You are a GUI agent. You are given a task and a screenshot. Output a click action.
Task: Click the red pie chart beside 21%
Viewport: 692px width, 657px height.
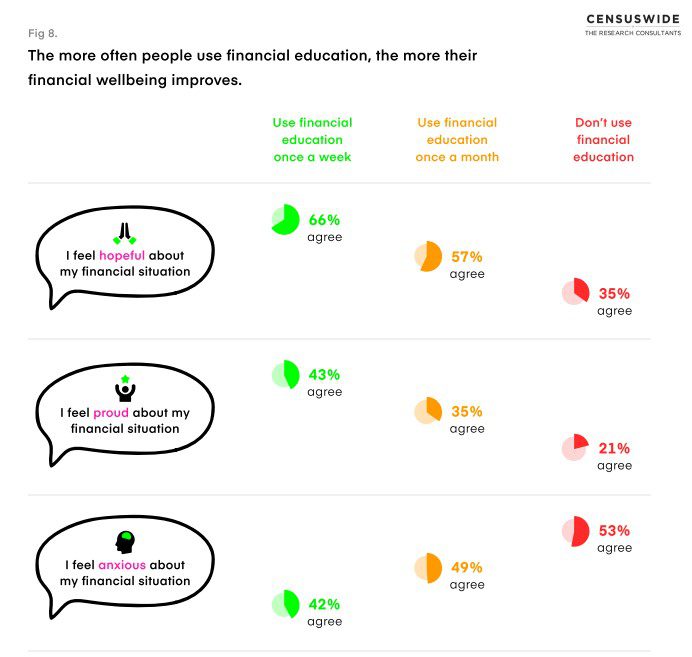point(575,448)
